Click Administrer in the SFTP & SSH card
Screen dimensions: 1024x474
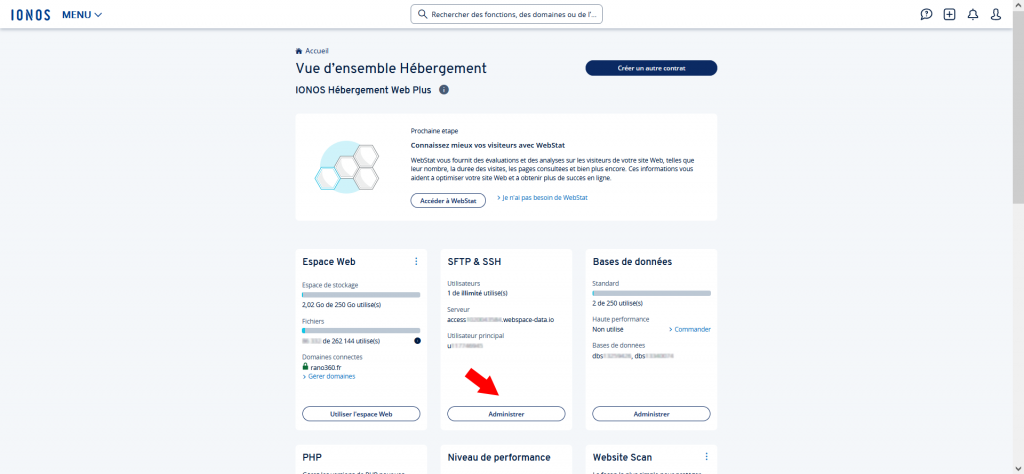[506, 413]
